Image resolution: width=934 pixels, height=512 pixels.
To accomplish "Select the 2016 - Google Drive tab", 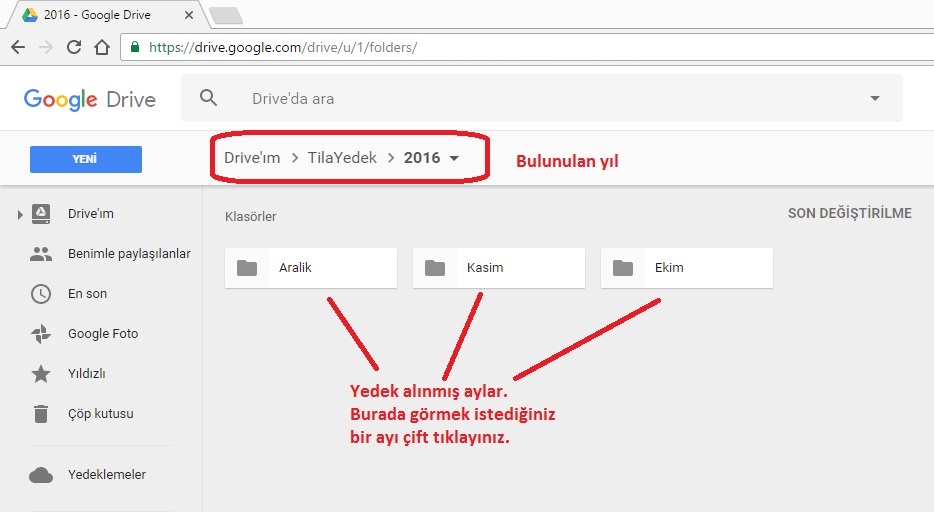I will coord(108,15).
